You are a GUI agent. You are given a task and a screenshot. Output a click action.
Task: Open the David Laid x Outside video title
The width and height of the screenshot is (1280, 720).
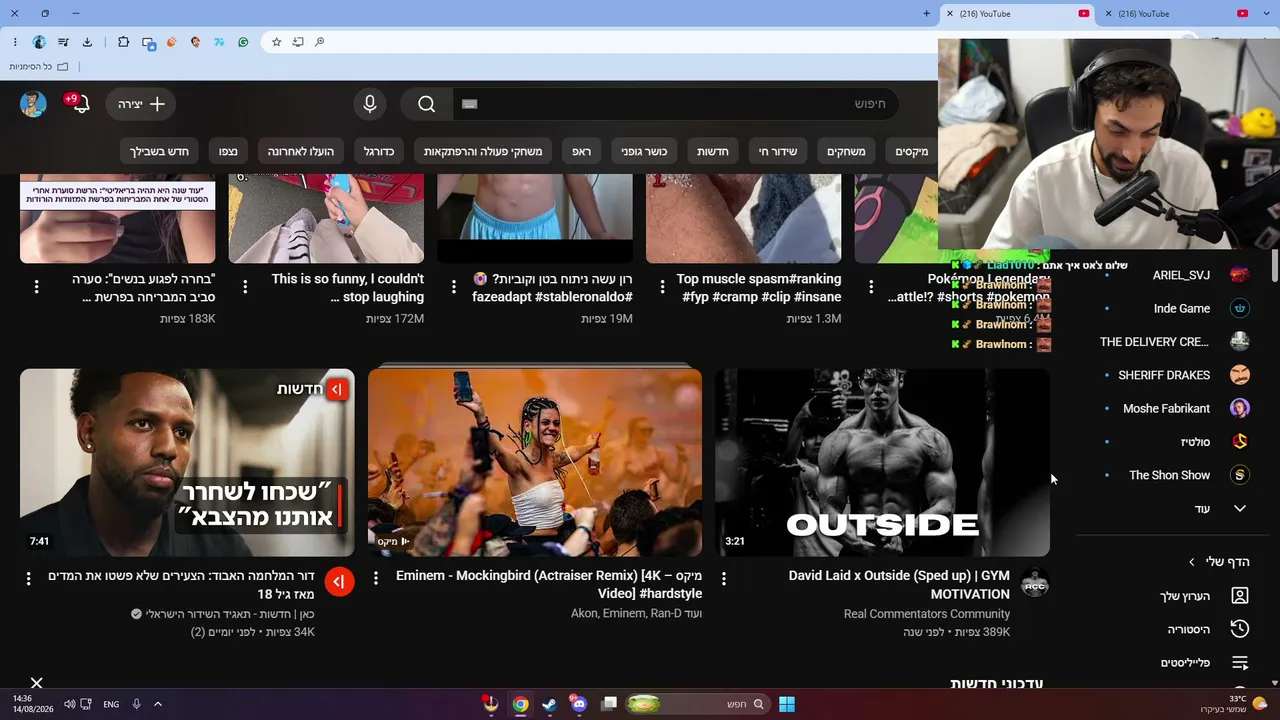[x=899, y=585]
